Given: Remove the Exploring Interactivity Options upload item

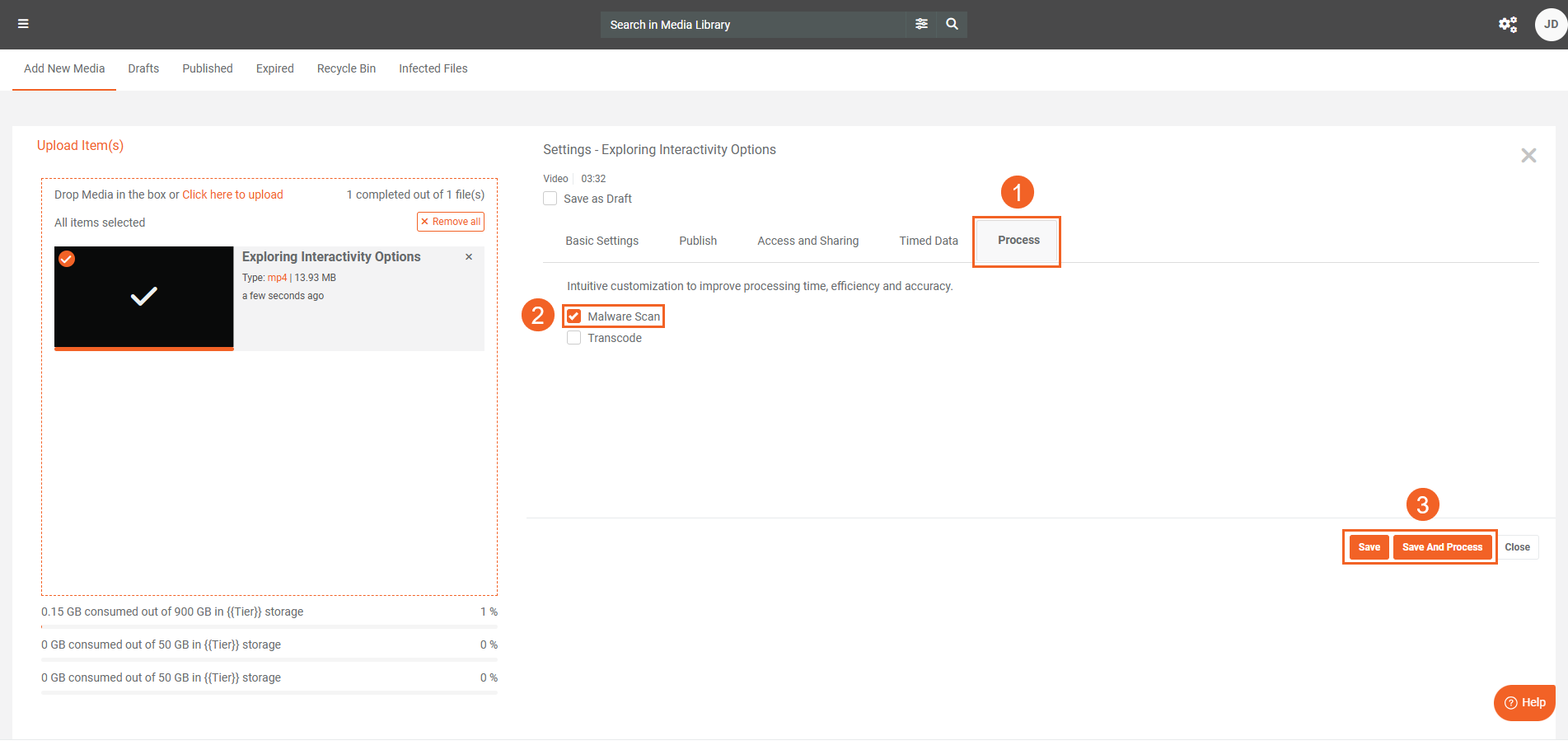Looking at the screenshot, I should (x=469, y=257).
